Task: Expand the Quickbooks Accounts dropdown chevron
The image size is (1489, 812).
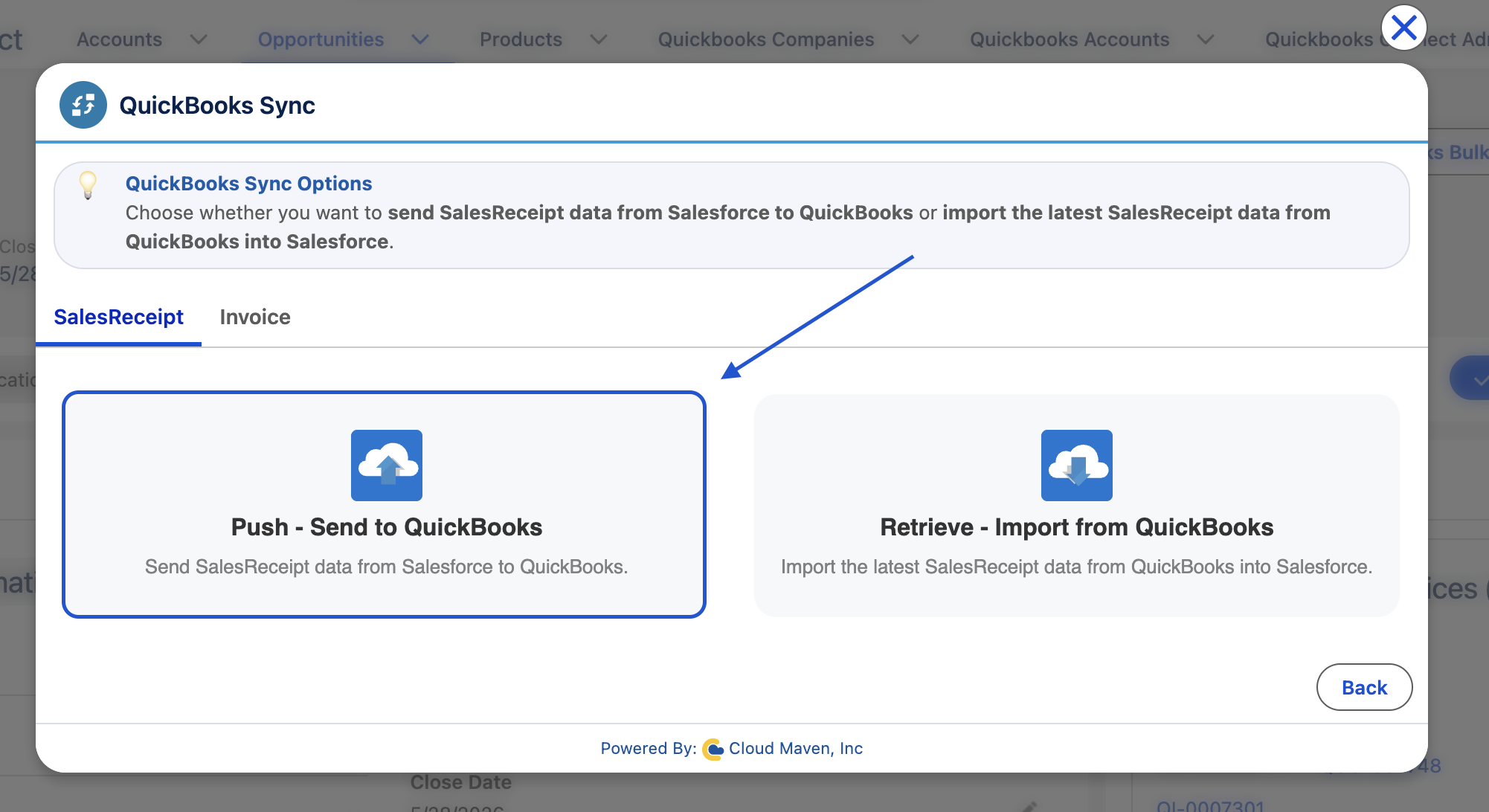Action: [x=1206, y=39]
